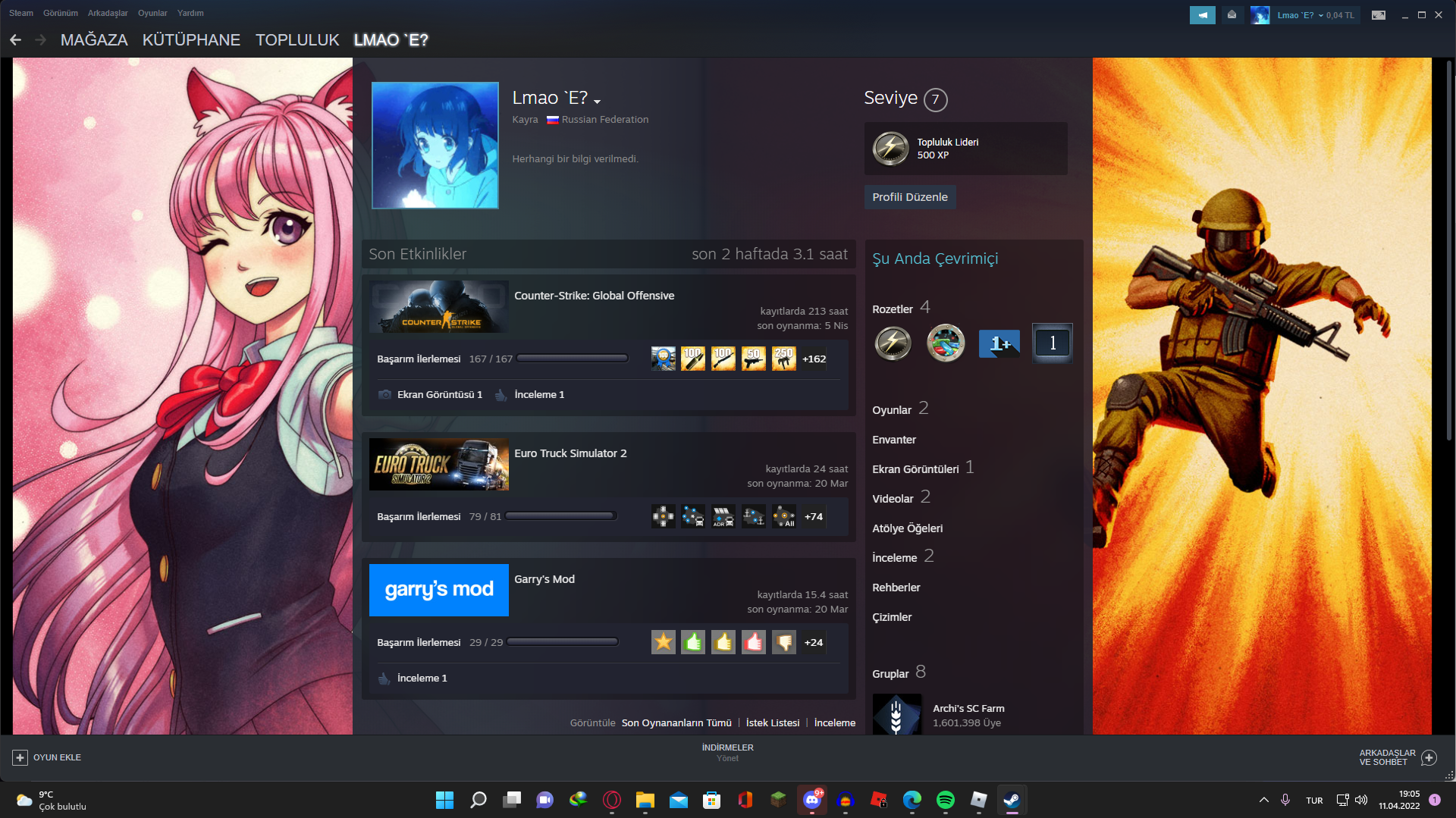Show the +24 remaining Garry's Mod achievements
The height and width of the screenshot is (818, 1456).
tap(814, 643)
